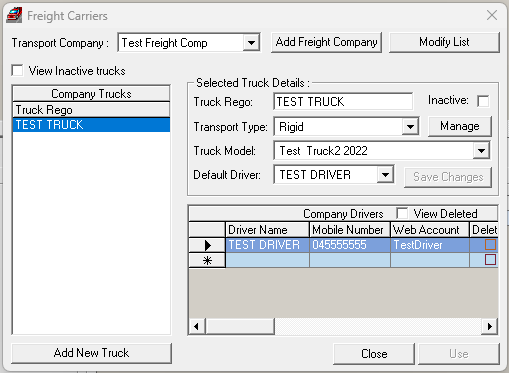Click the Add Freight Company button
Image resolution: width=509 pixels, height=373 pixels.
point(326,42)
